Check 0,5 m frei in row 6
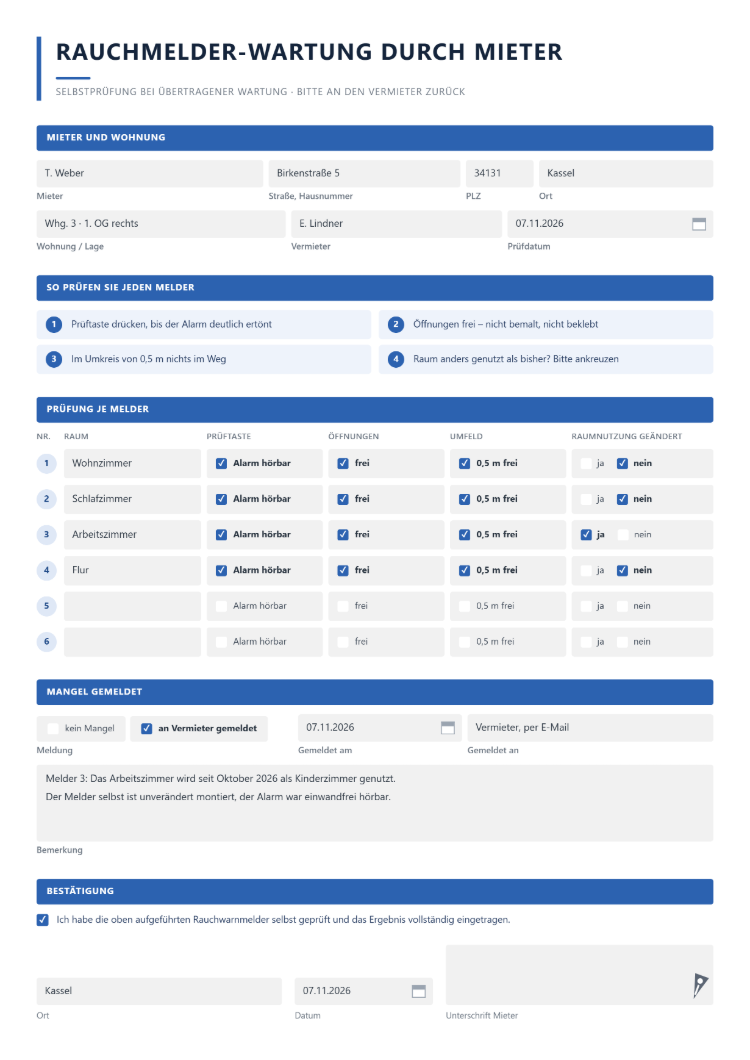 (x=465, y=642)
